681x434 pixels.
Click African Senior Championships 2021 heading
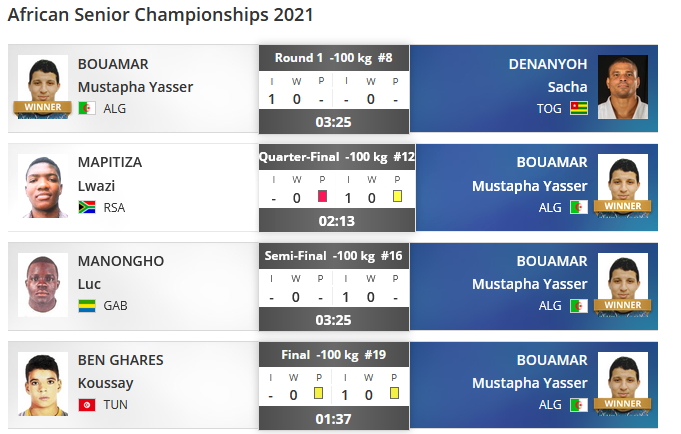(x=160, y=15)
